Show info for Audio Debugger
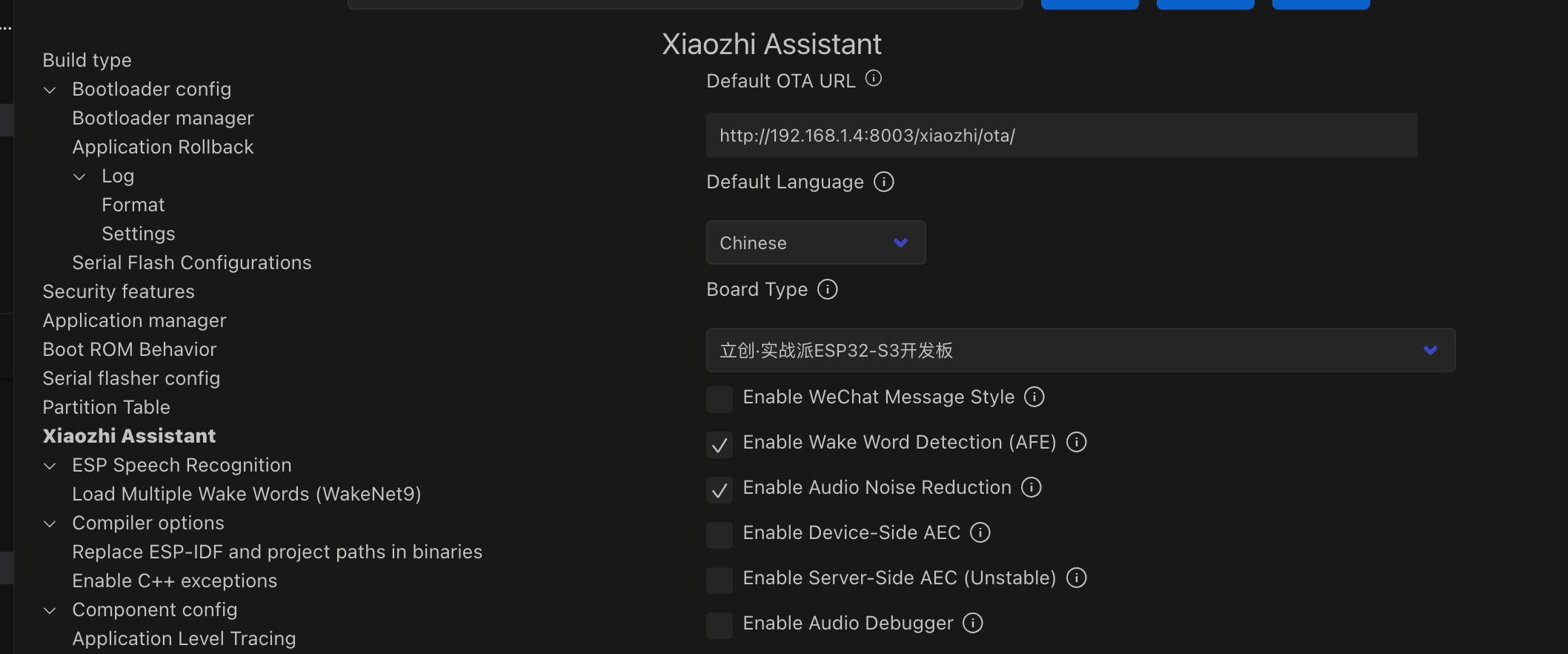Image resolution: width=1568 pixels, height=654 pixels. [x=973, y=623]
